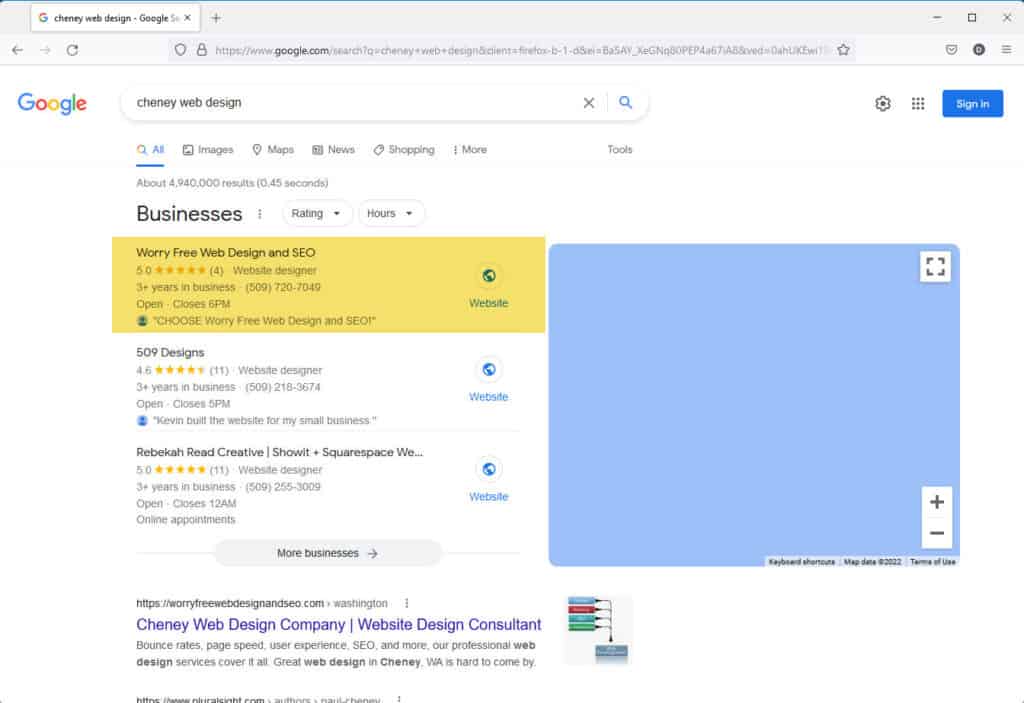This screenshot has height=703, width=1024.
Task: Visit Worry Free Web Design website globe icon
Action: 488,276
